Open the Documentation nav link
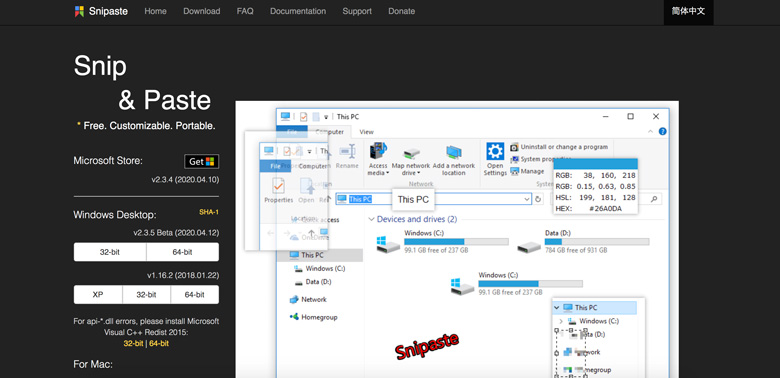 pyautogui.click(x=298, y=11)
